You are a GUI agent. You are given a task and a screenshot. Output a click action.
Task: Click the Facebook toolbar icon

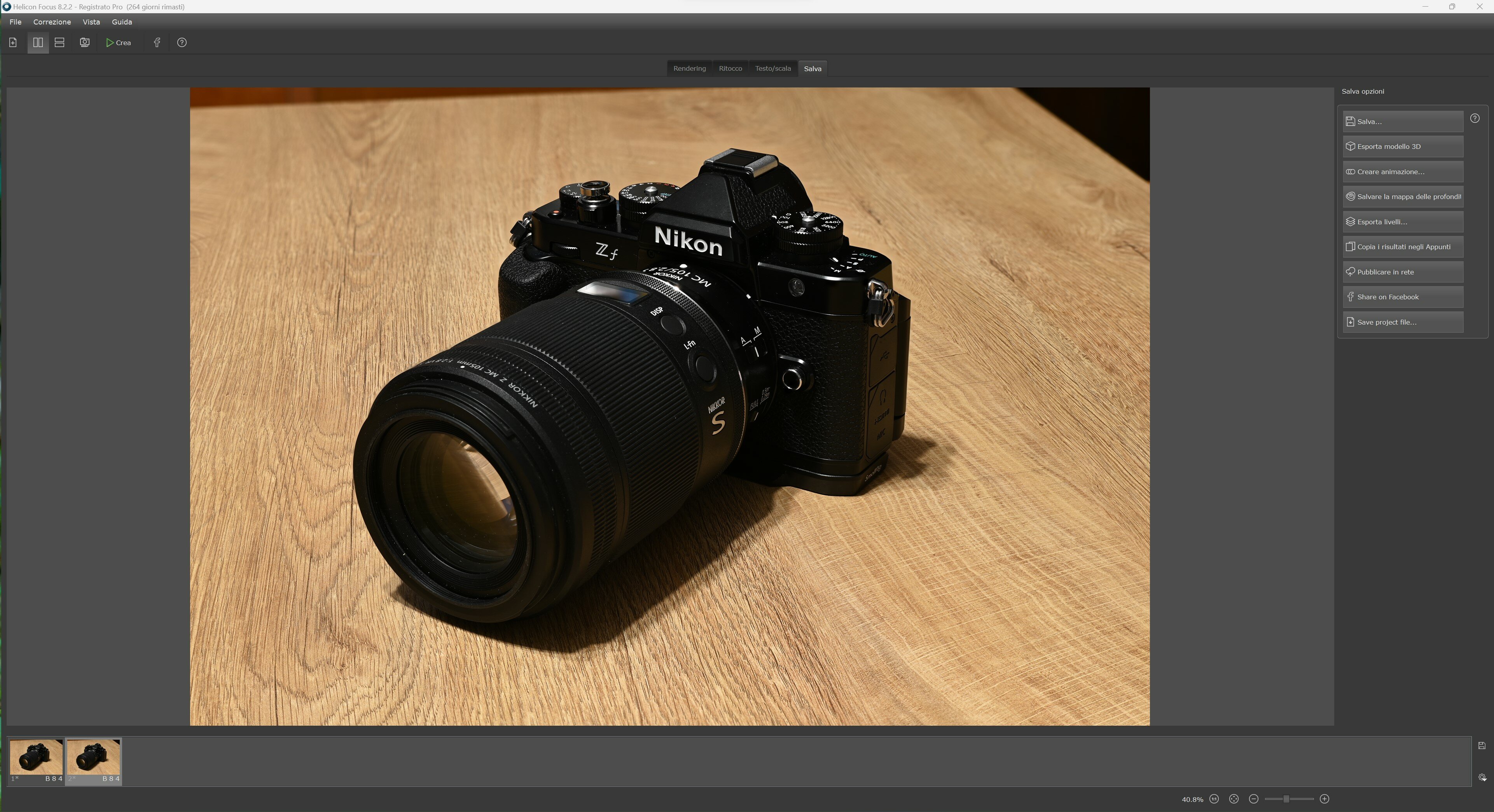(157, 42)
